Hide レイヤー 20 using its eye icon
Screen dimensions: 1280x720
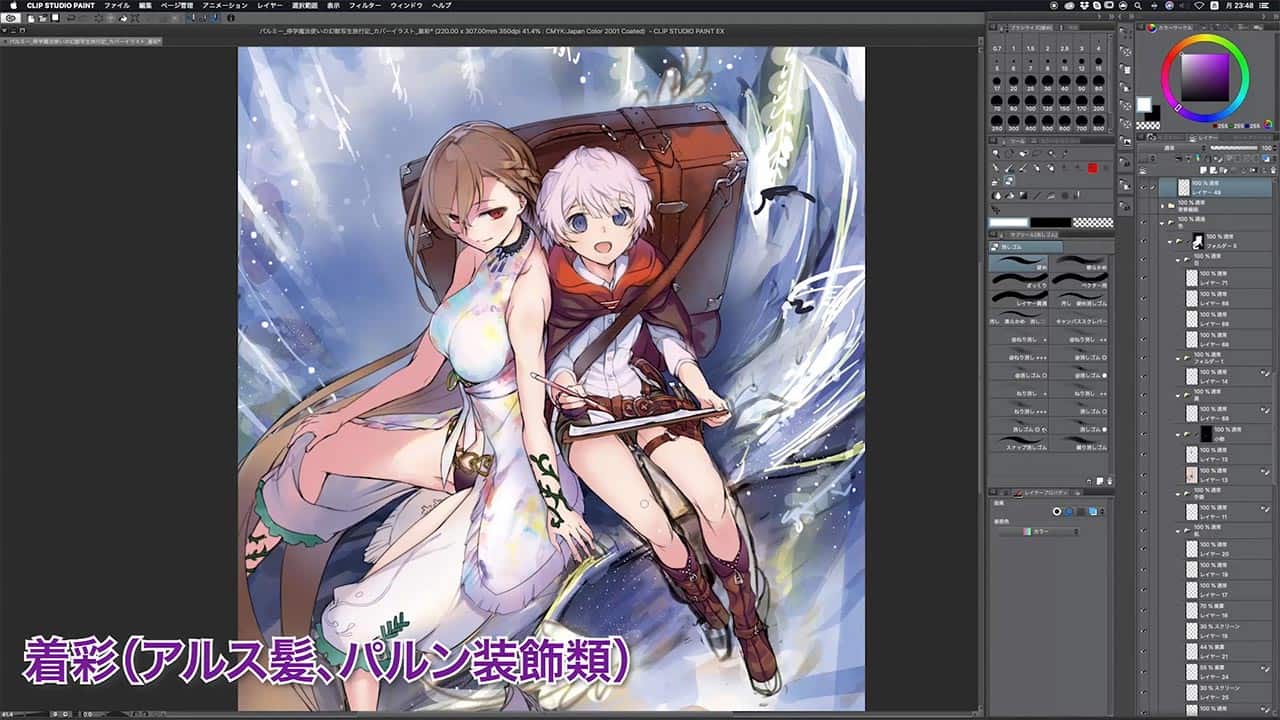[x=1144, y=550]
